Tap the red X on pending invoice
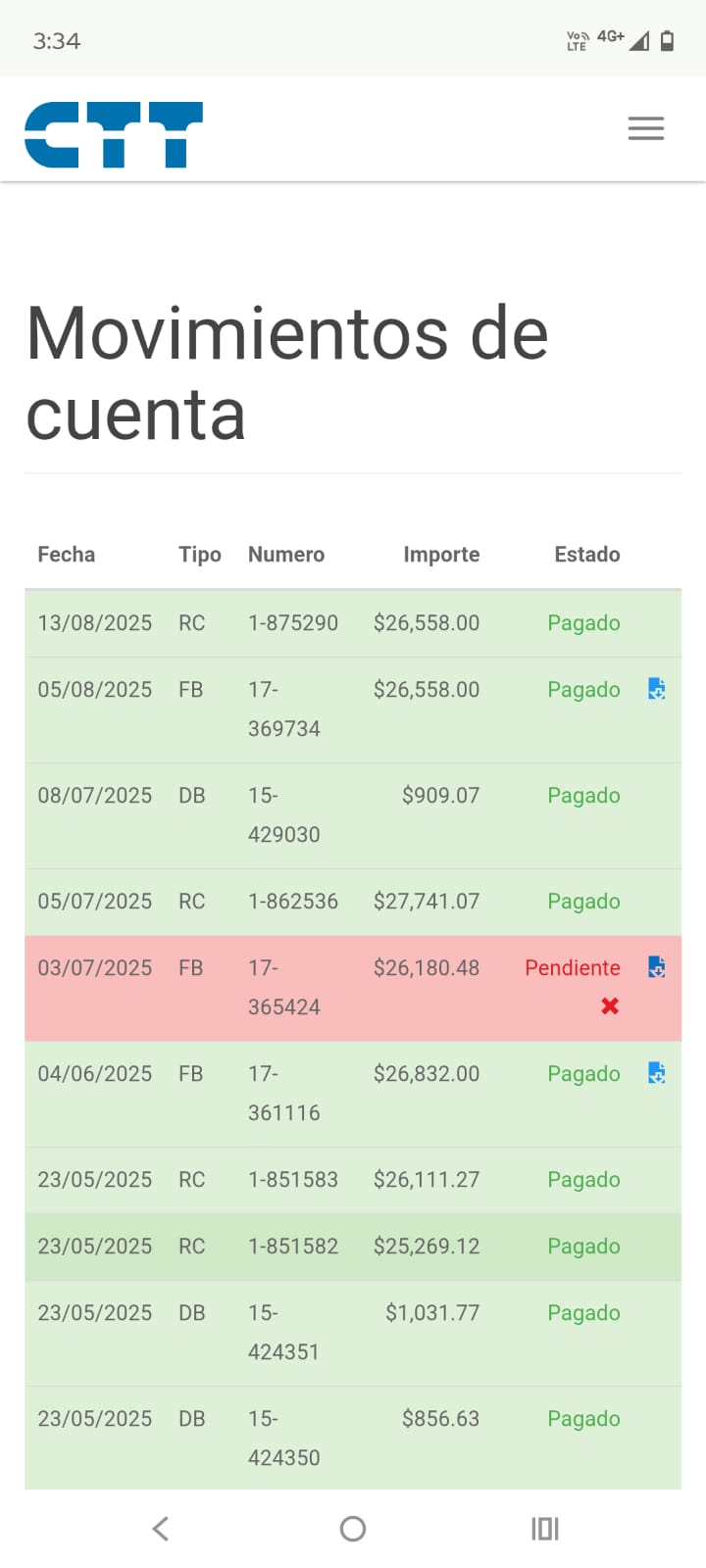 point(610,1005)
